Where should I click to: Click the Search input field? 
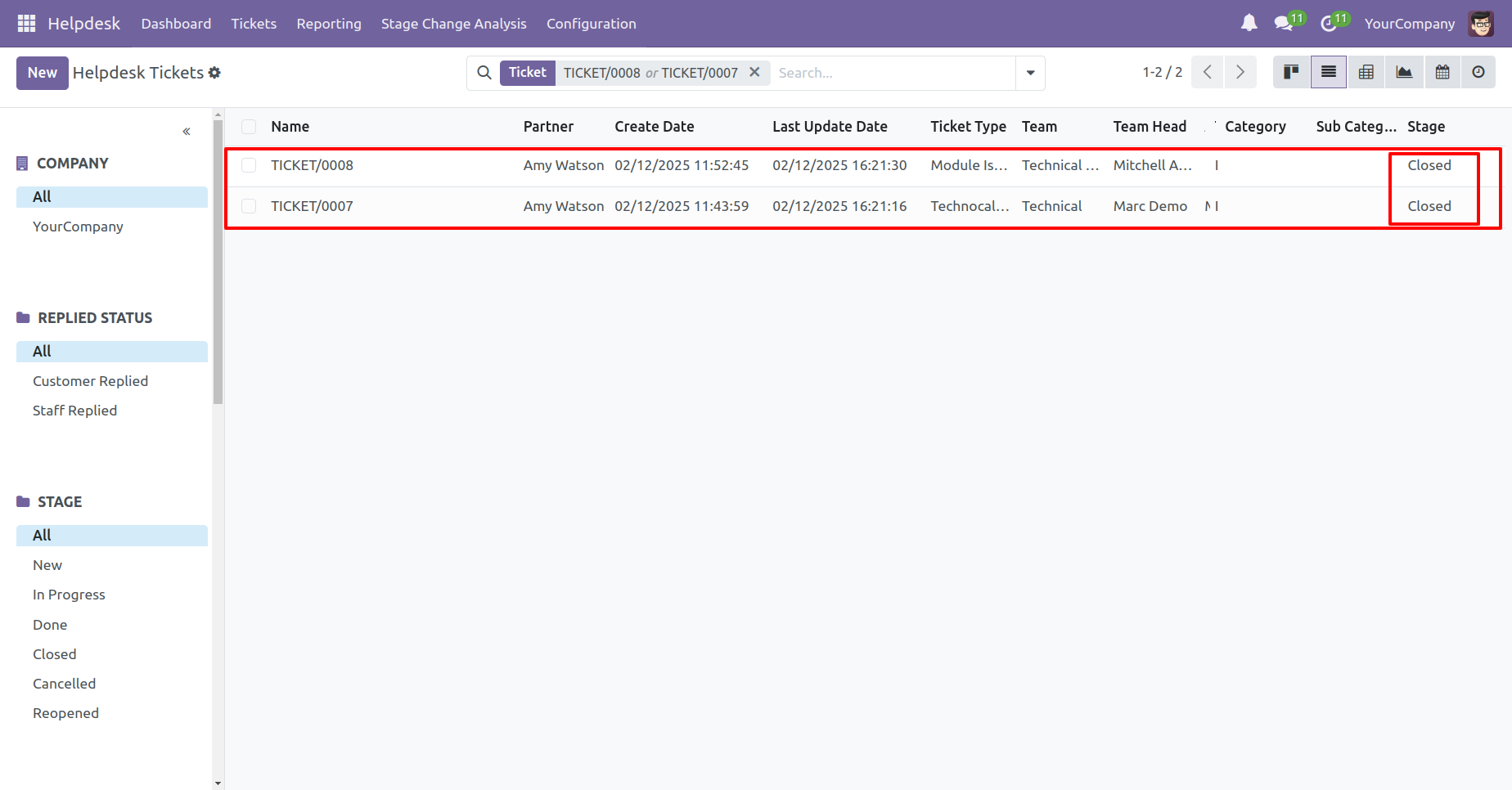(893, 73)
